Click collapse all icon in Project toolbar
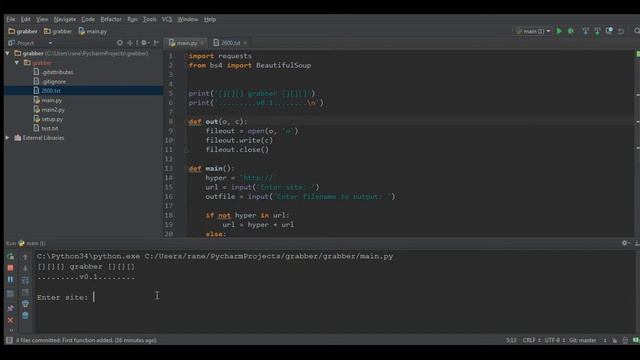The height and width of the screenshot is (360, 640). (130, 42)
